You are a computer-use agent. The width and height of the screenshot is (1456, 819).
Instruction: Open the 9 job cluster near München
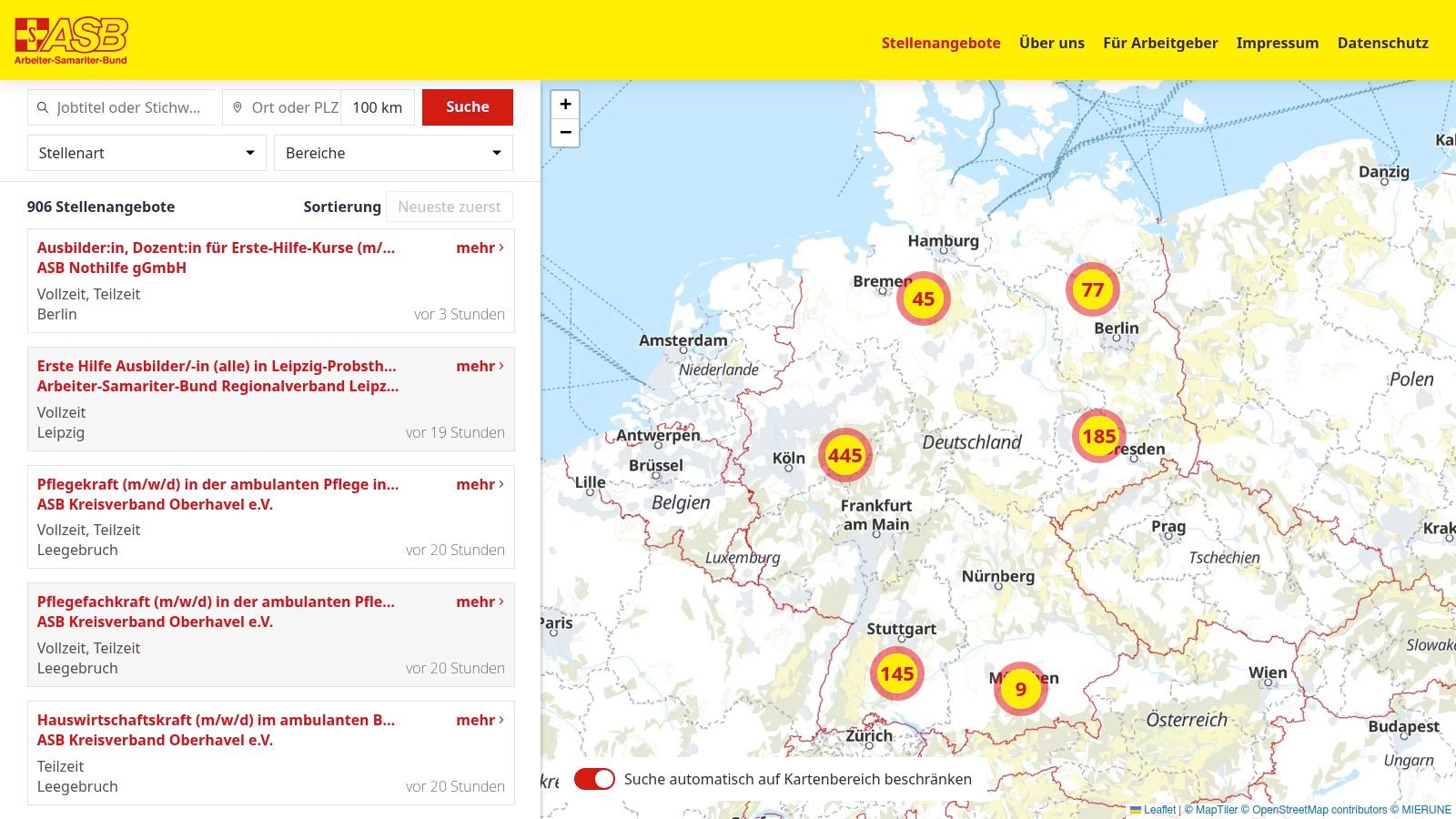[x=1020, y=689]
